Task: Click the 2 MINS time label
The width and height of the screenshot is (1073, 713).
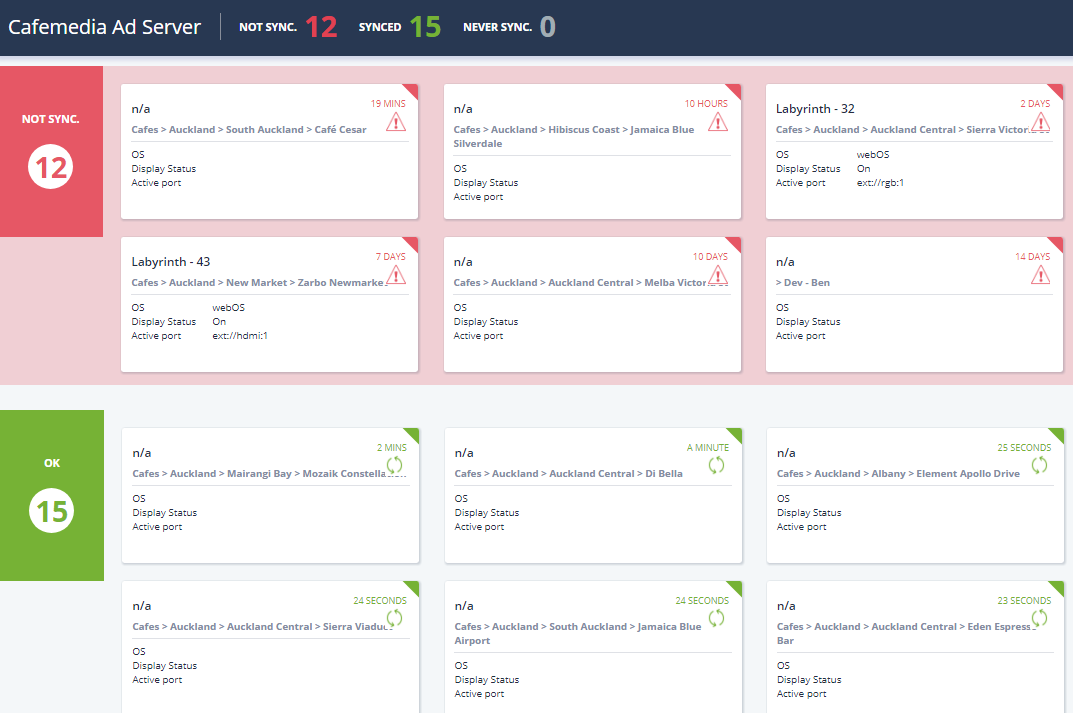Action: pyautogui.click(x=391, y=448)
